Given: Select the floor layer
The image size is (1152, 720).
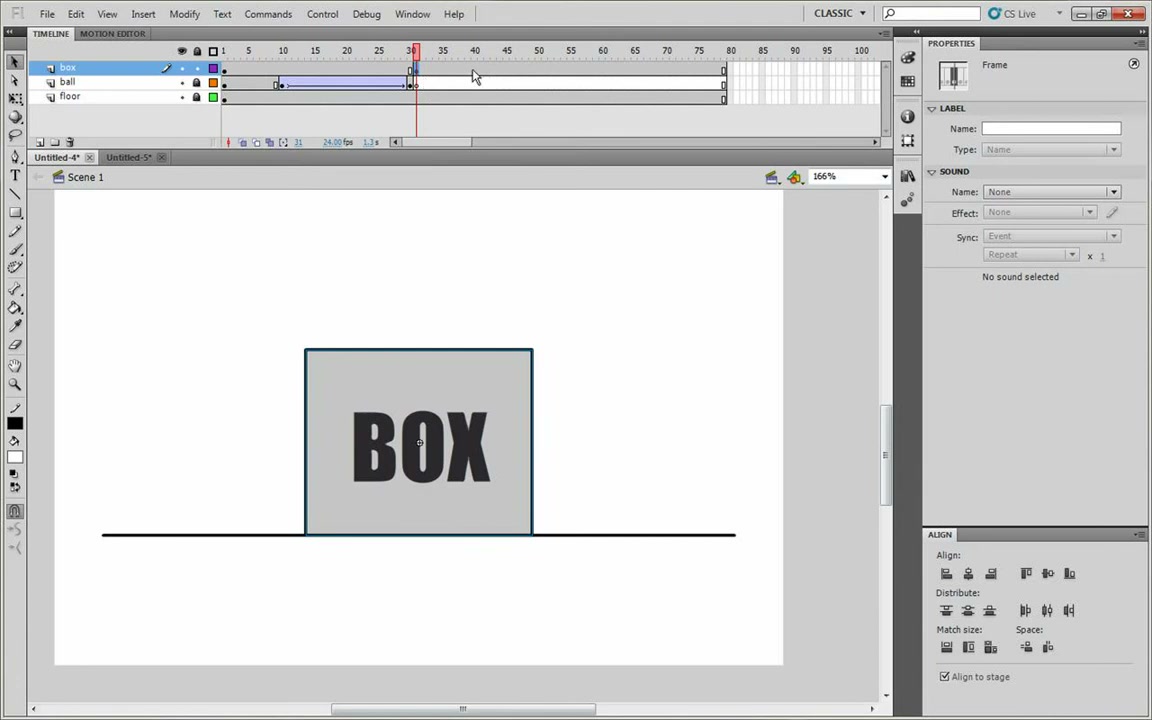Looking at the screenshot, I should (70, 96).
